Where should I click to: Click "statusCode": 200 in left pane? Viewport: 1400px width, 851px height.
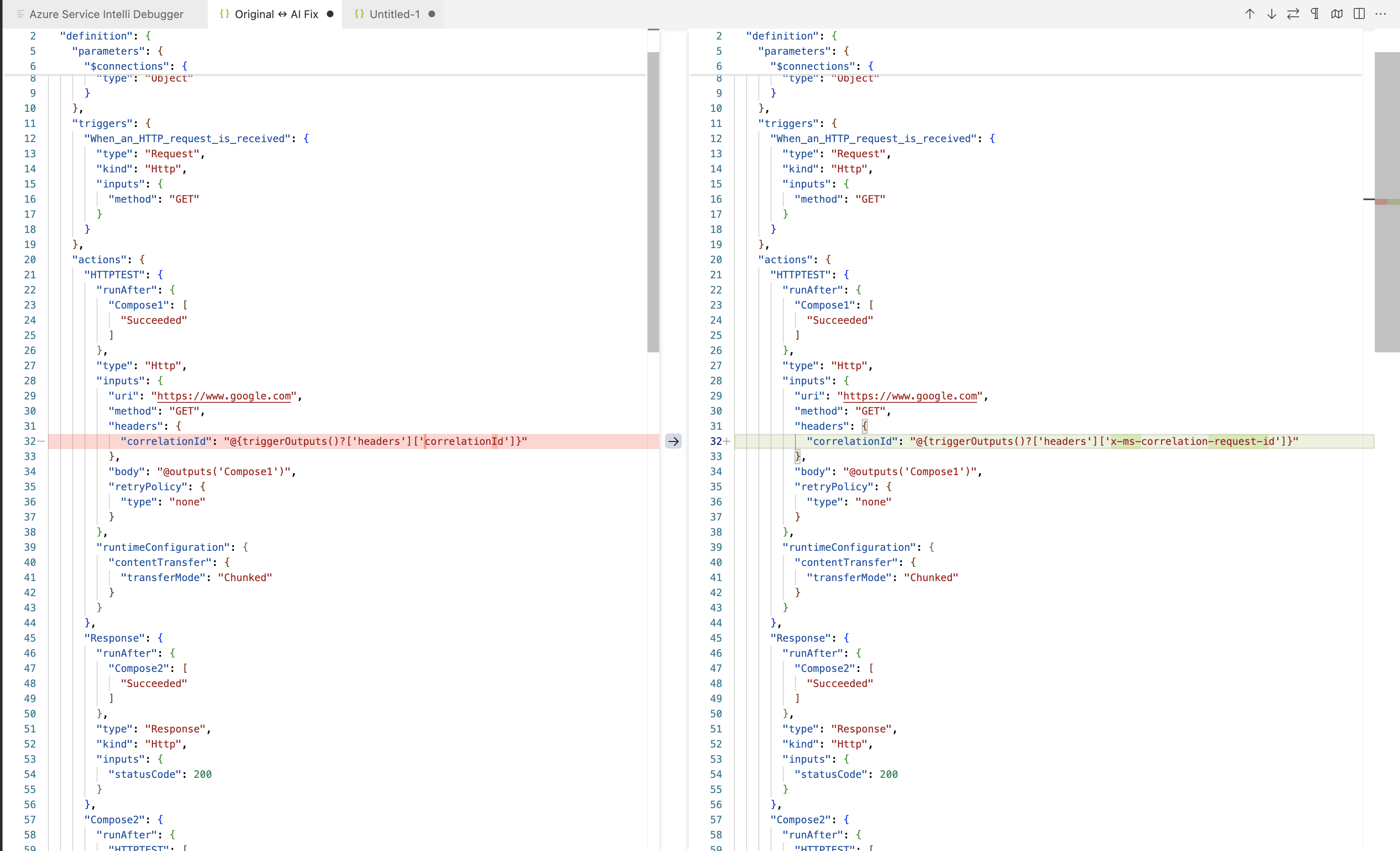(x=160, y=774)
